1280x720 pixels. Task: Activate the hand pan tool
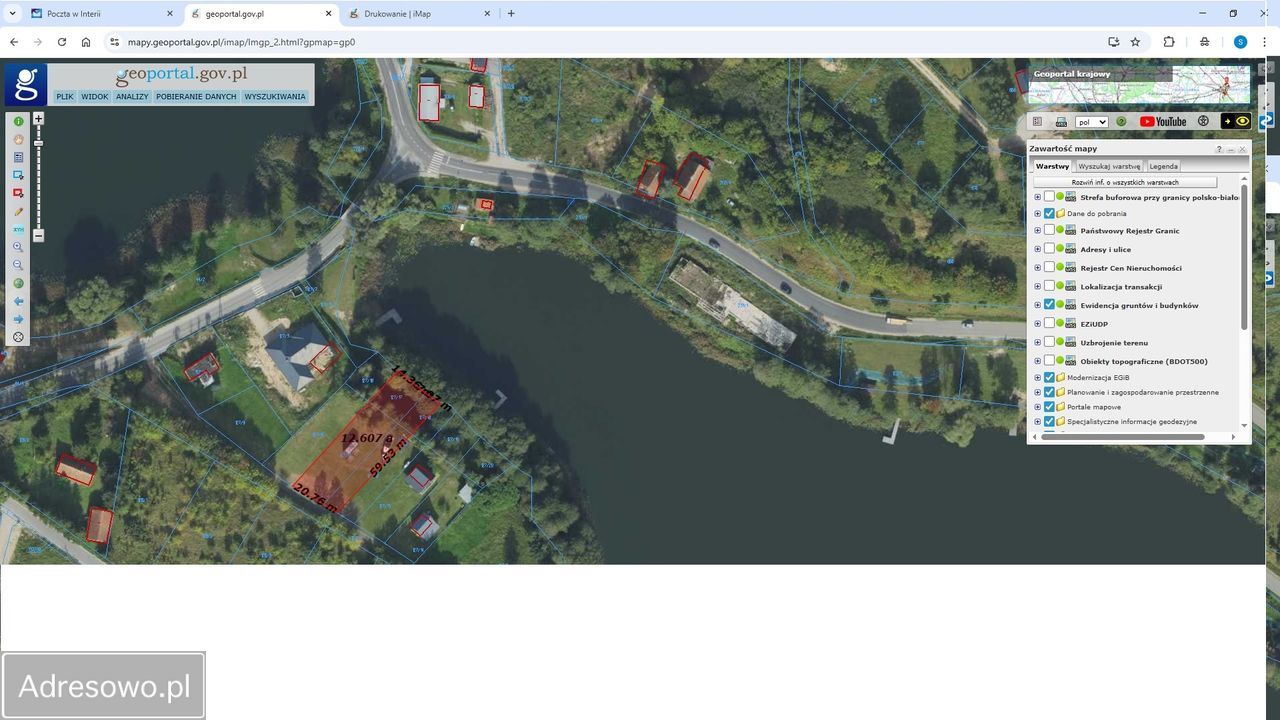coord(18,139)
